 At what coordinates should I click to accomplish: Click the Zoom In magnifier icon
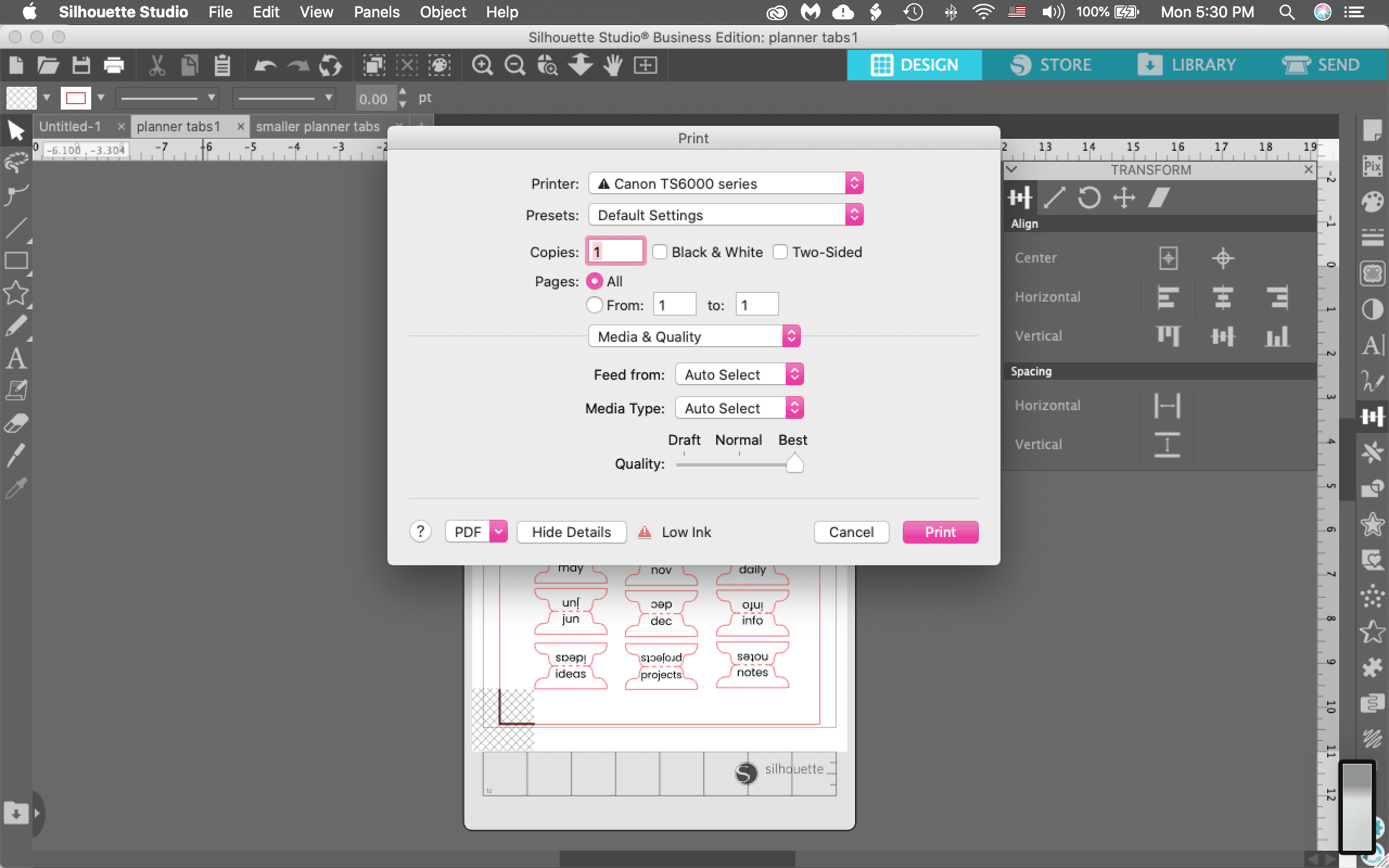point(482,66)
